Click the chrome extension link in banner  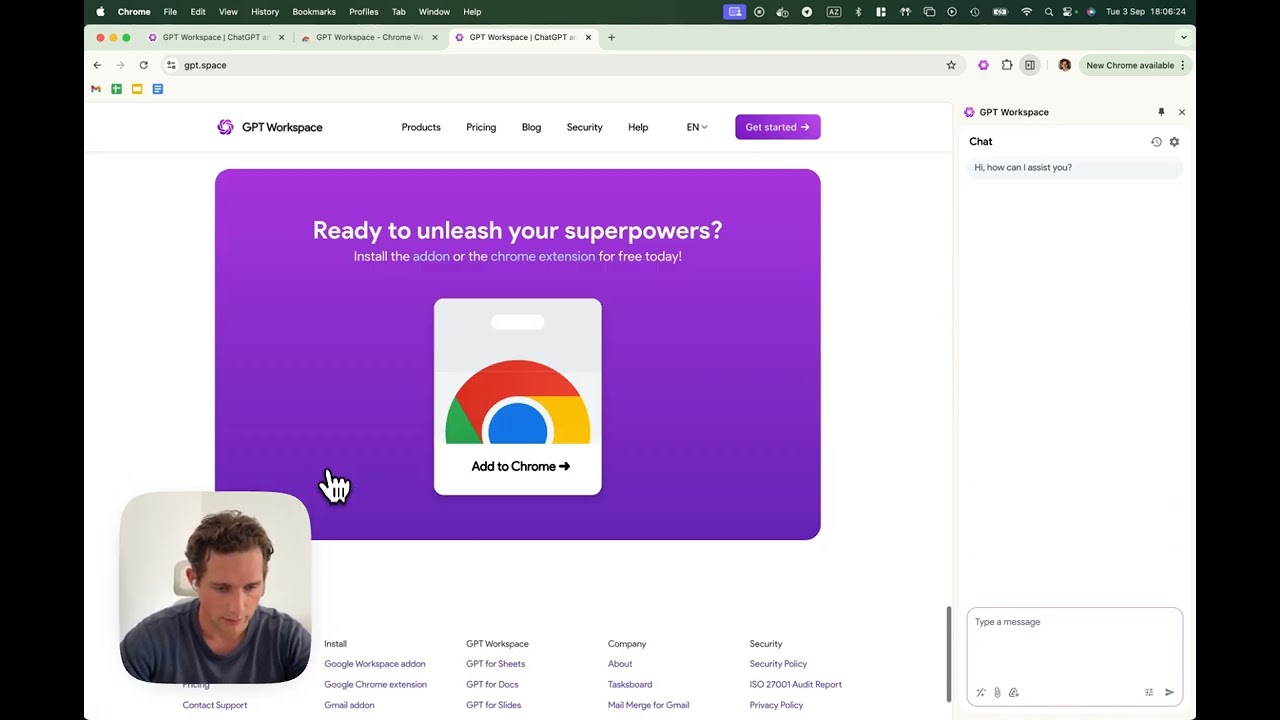pyautogui.click(x=543, y=256)
